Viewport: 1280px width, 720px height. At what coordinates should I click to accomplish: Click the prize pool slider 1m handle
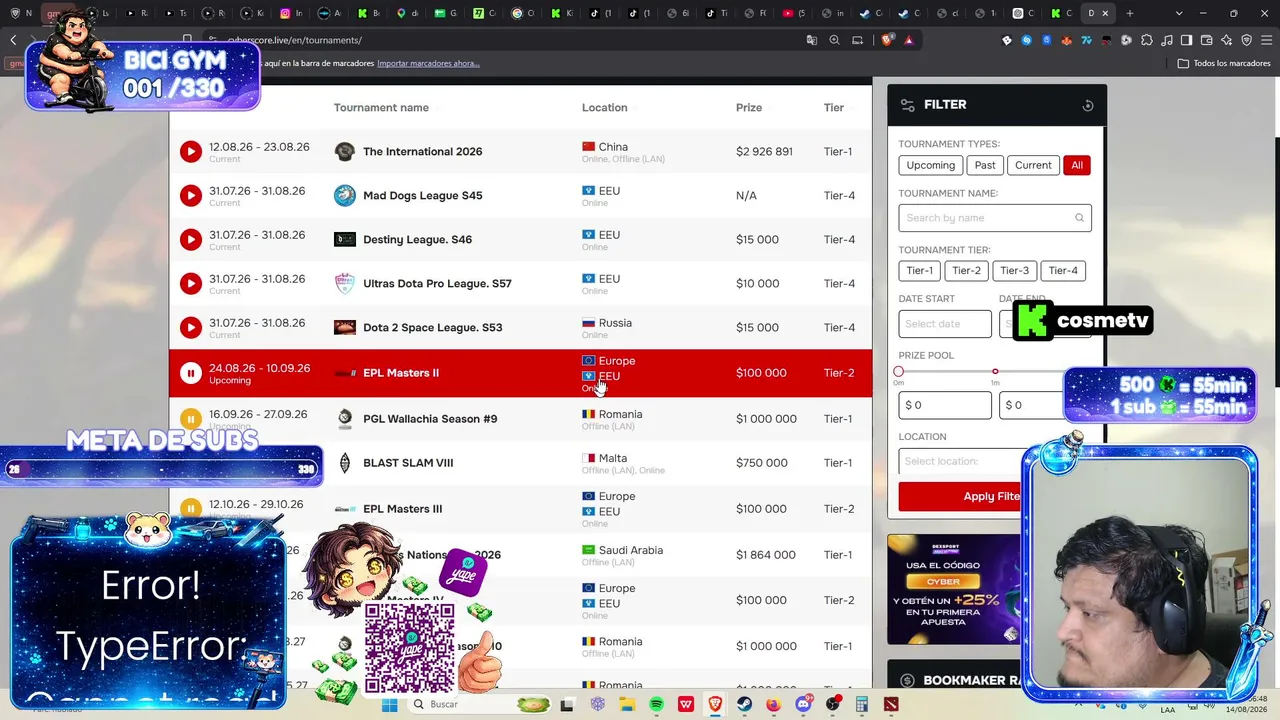995,372
